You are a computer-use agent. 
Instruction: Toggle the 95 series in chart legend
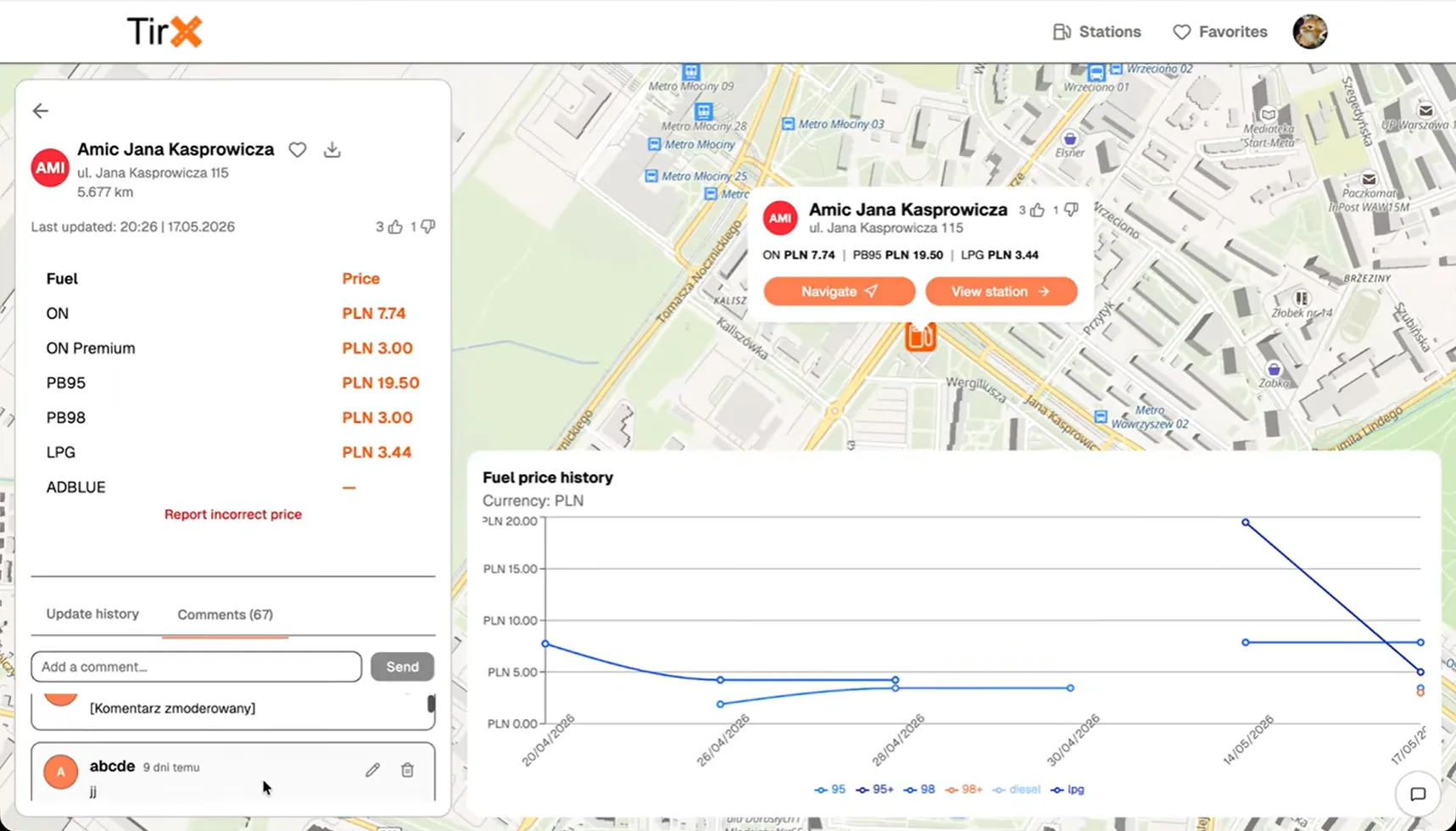[x=830, y=789]
